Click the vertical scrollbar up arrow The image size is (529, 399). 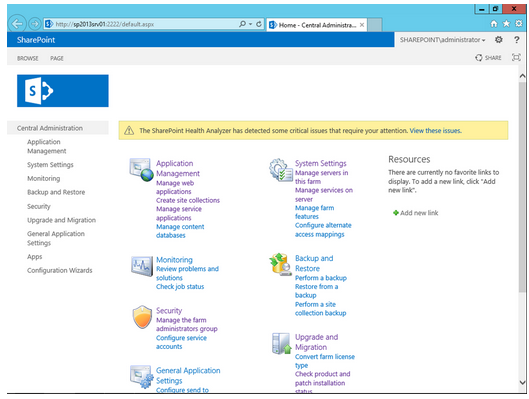[522, 76]
